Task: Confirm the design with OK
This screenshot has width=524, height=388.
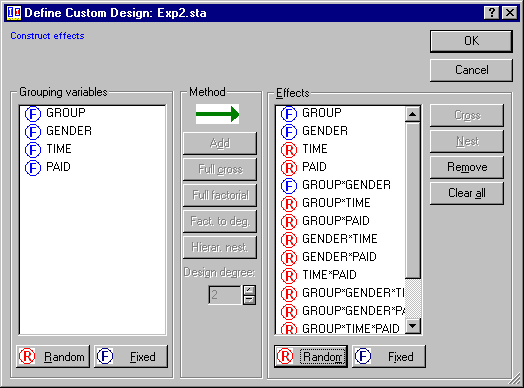Action: (x=471, y=41)
